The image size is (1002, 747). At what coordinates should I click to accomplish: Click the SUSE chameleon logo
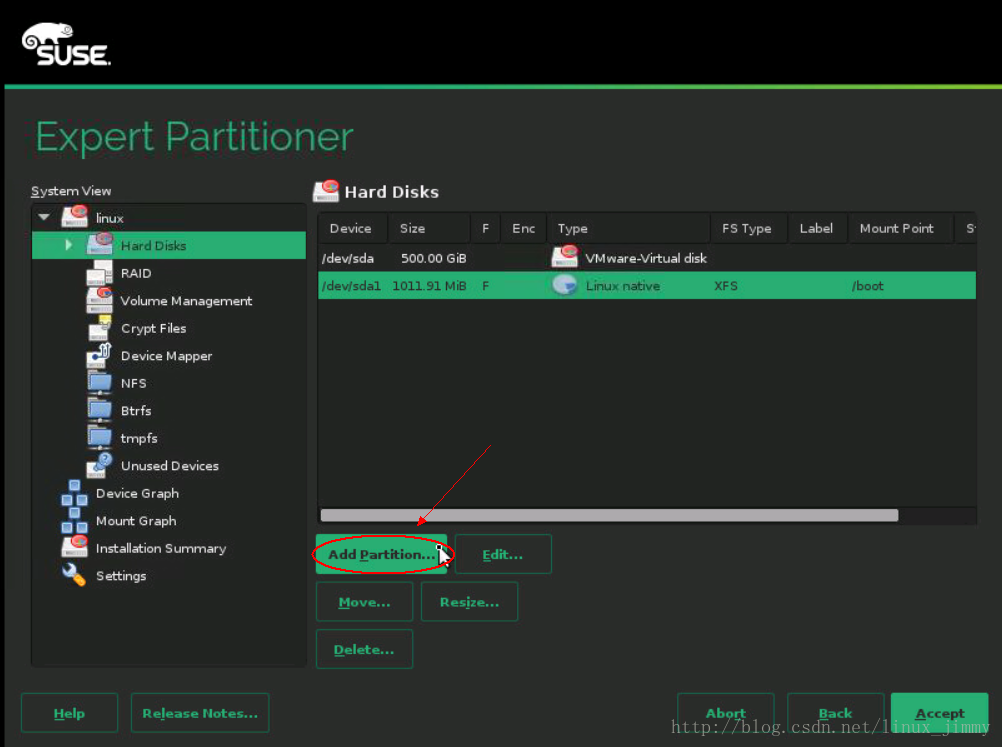tap(66, 44)
